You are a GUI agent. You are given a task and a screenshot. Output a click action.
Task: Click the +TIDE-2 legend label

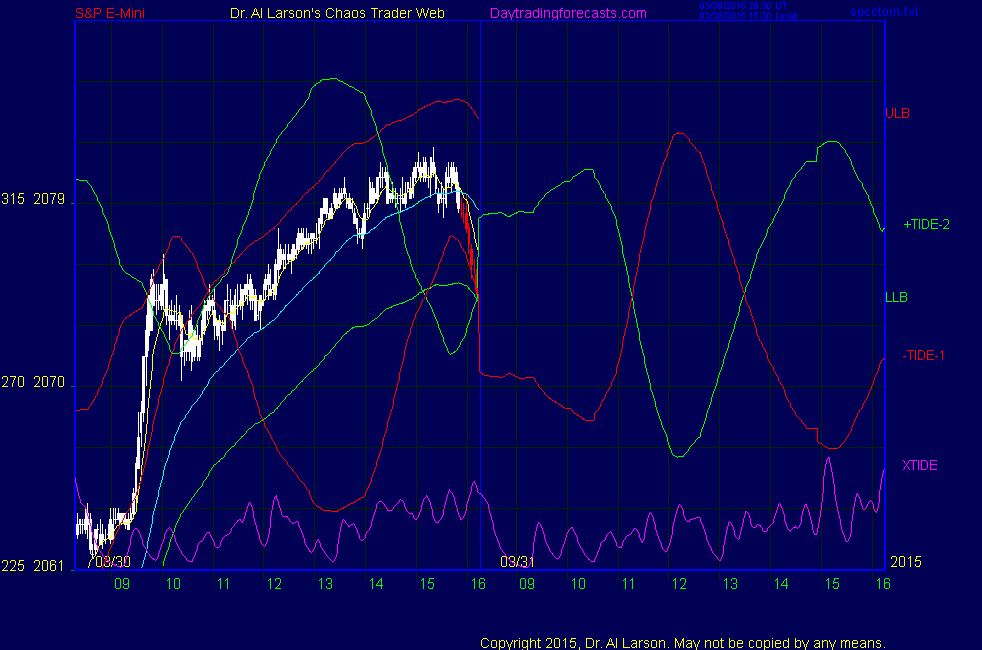tap(926, 225)
